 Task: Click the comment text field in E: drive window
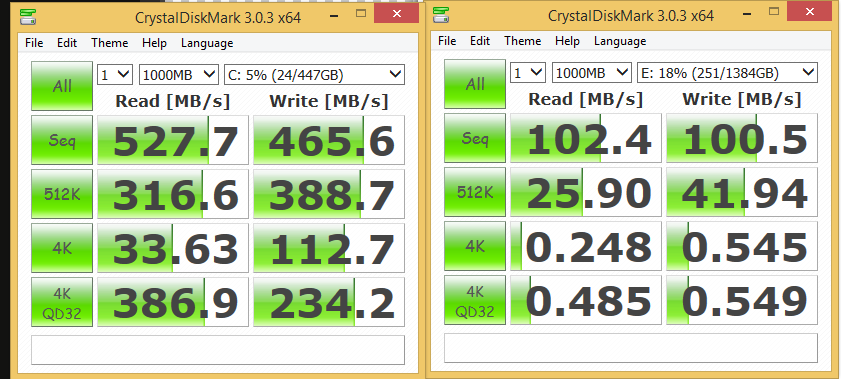click(x=631, y=348)
